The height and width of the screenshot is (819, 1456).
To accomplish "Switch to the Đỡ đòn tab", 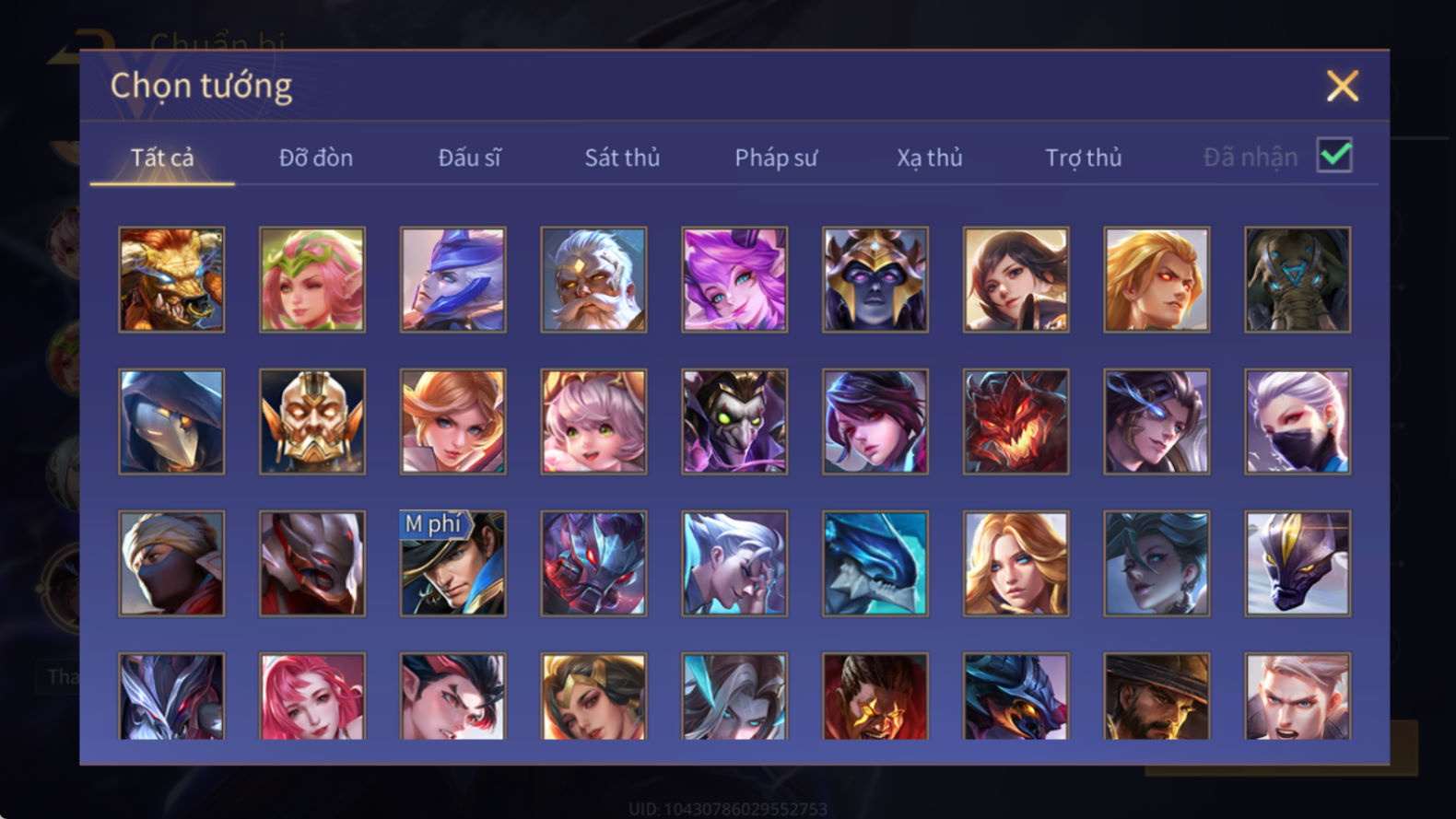I will click(316, 158).
